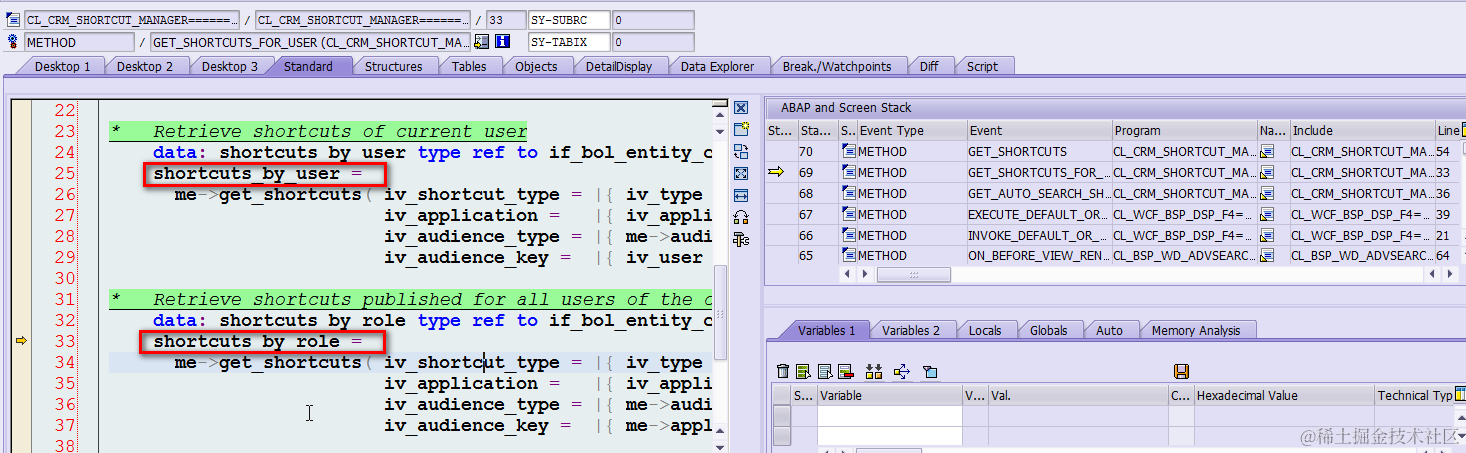The height and width of the screenshot is (453, 1466).
Task: Click the program source icon beside CL_CRM_SHORTCUT_MANAGER
Action: point(13,20)
